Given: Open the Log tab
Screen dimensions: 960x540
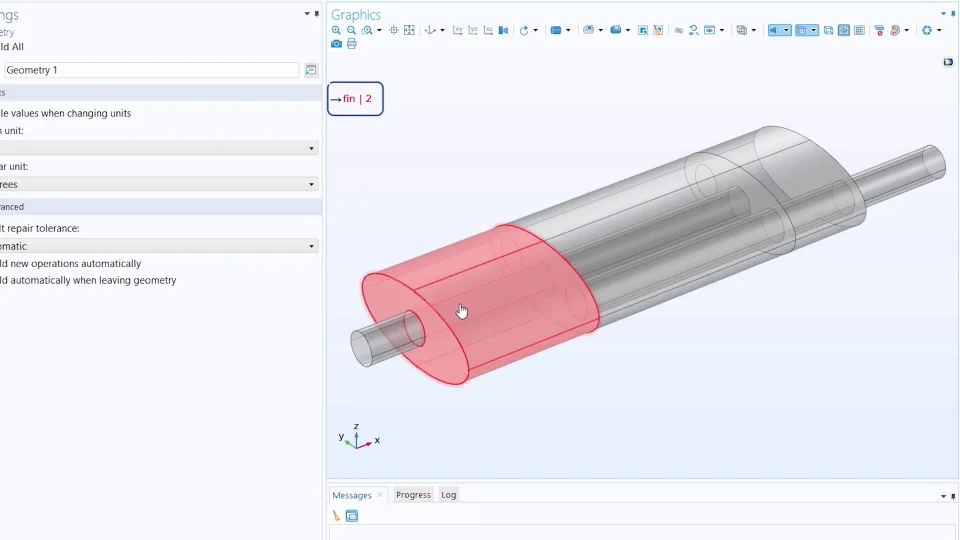Looking at the screenshot, I should pyautogui.click(x=449, y=495).
